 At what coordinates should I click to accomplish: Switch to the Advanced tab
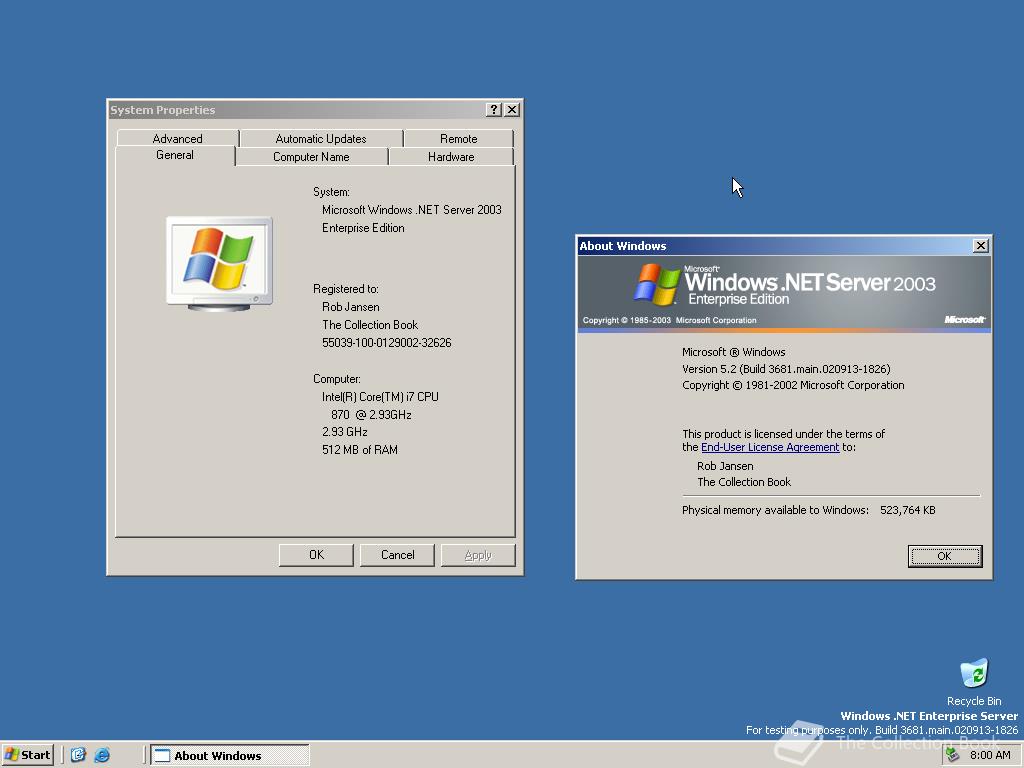[177, 138]
